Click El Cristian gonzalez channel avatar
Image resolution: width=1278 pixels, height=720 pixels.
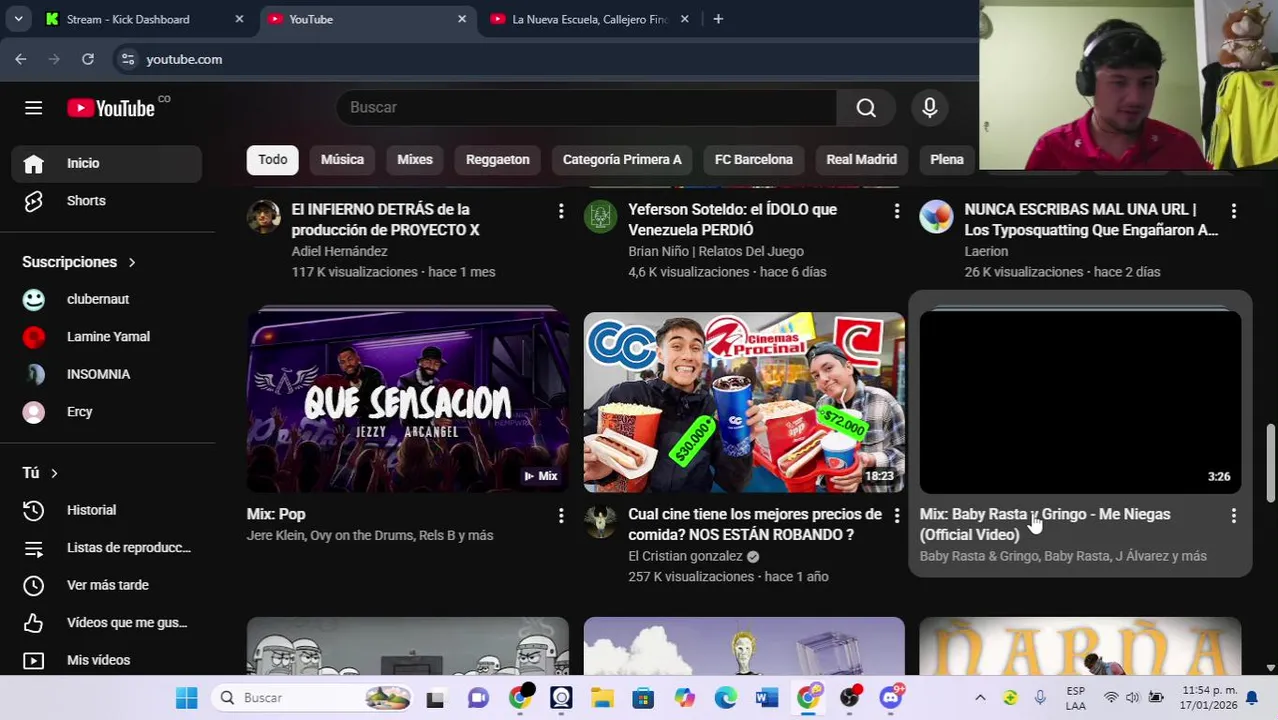pos(600,522)
